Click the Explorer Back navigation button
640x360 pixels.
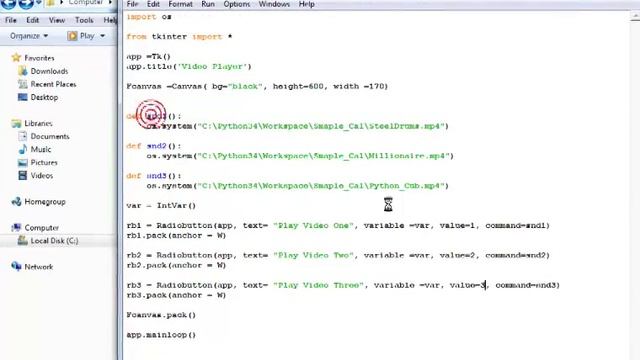click(9, 4)
